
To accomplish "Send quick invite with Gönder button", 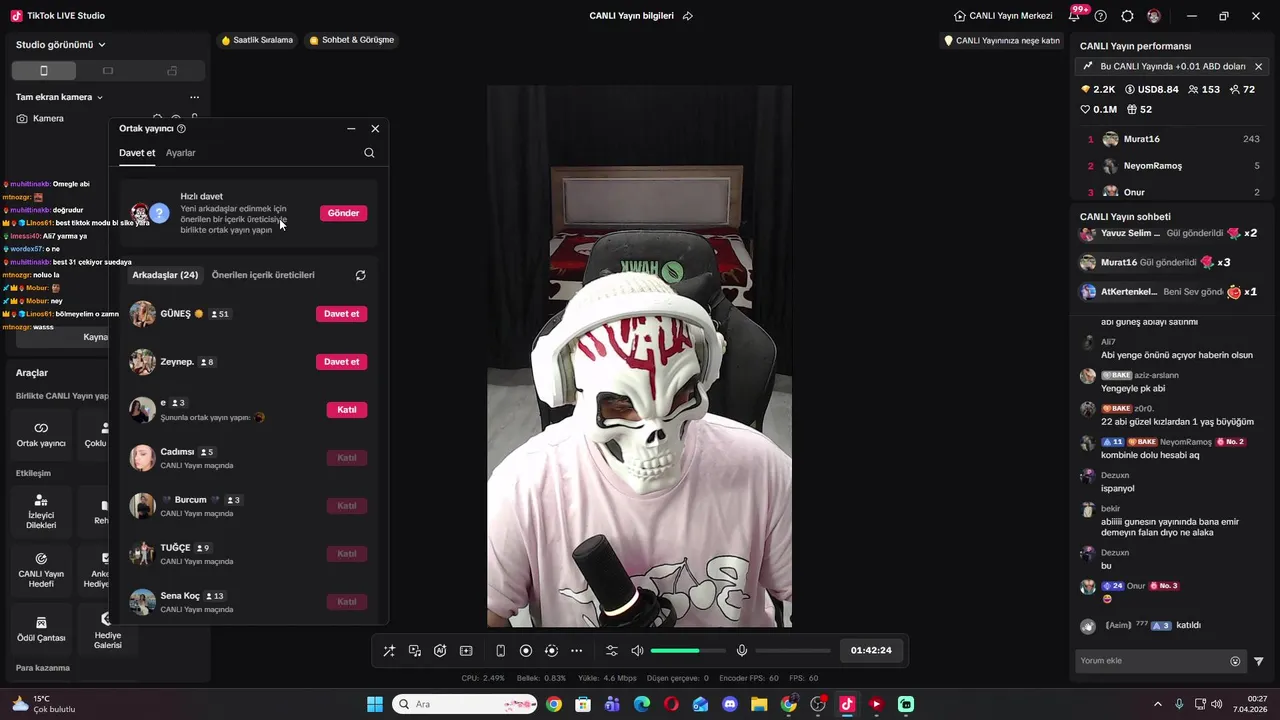I will pos(343,213).
